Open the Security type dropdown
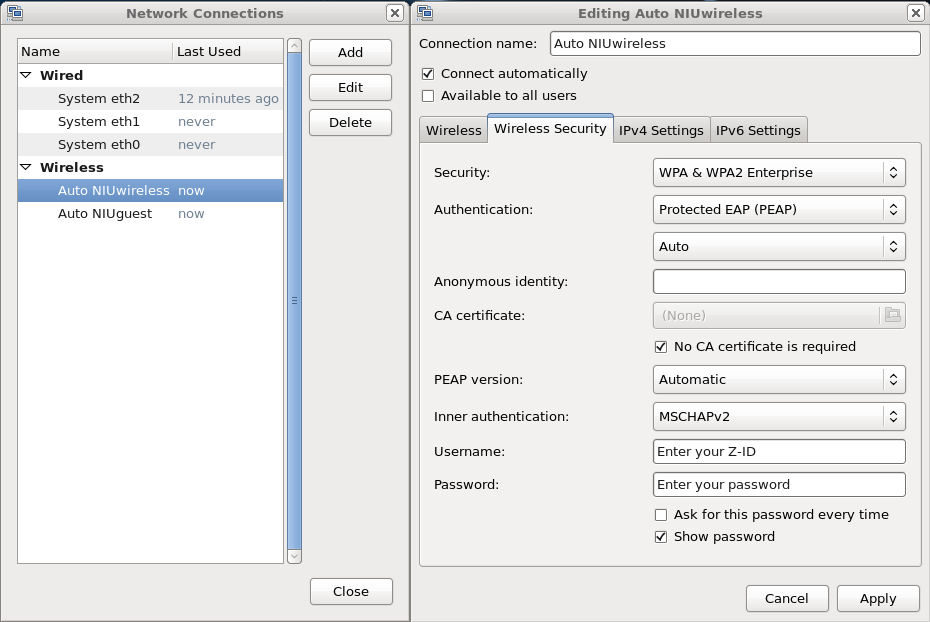 (x=779, y=172)
